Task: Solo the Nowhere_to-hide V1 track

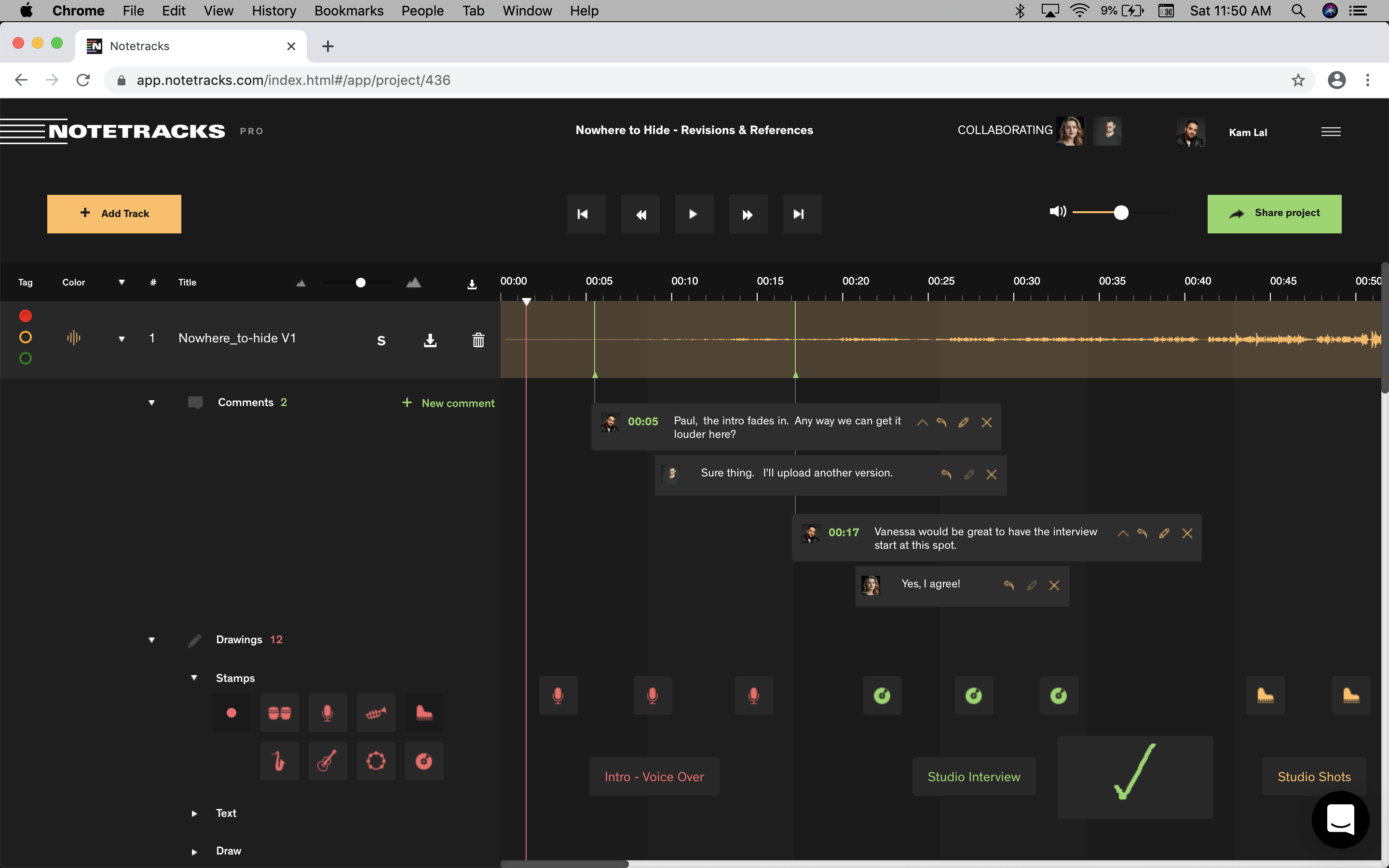Action: pyautogui.click(x=381, y=340)
